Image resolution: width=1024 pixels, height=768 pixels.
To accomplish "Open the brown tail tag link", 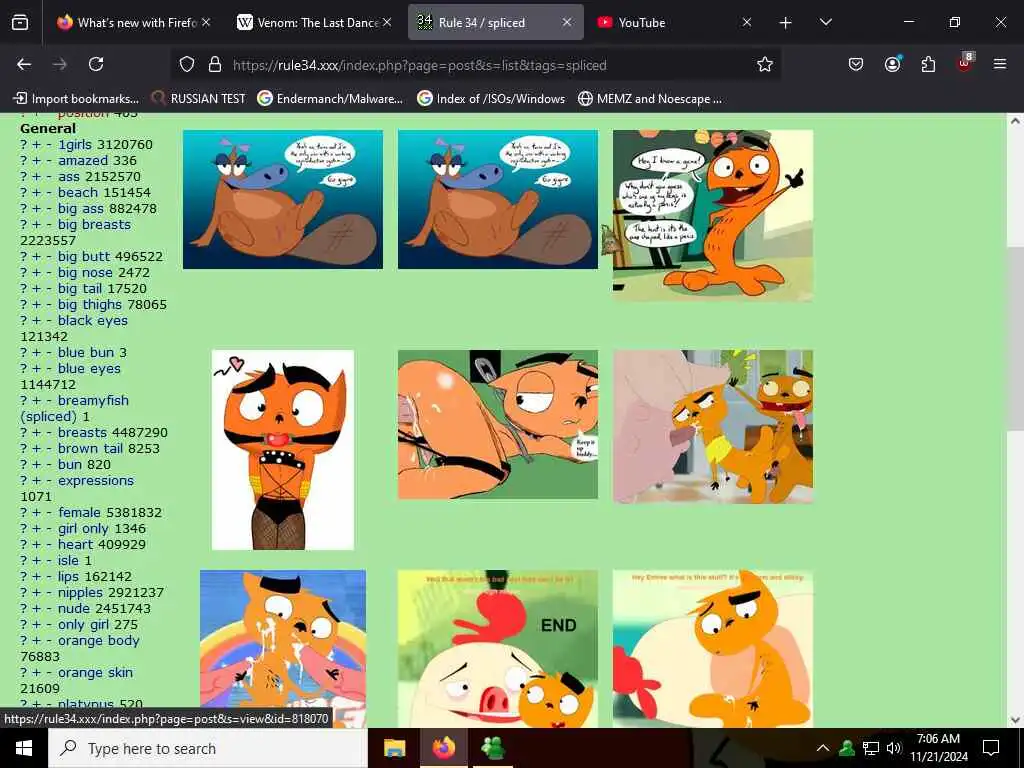I will click(x=90, y=449).
